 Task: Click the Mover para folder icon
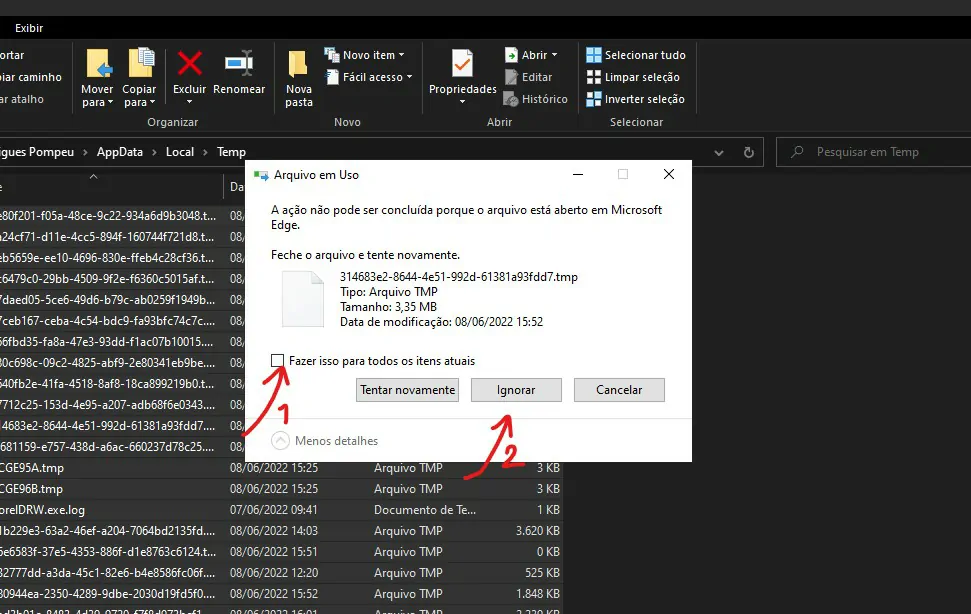(x=98, y=64)
